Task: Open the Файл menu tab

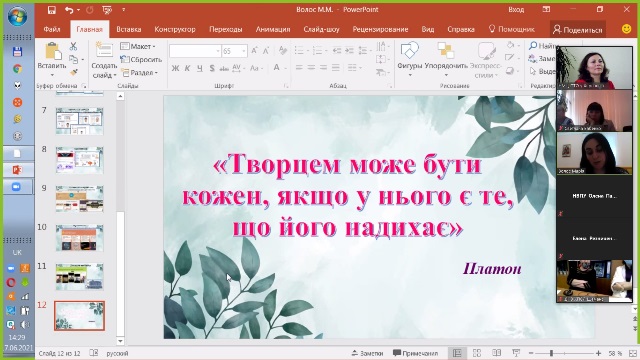Action: tap(52, 29)
